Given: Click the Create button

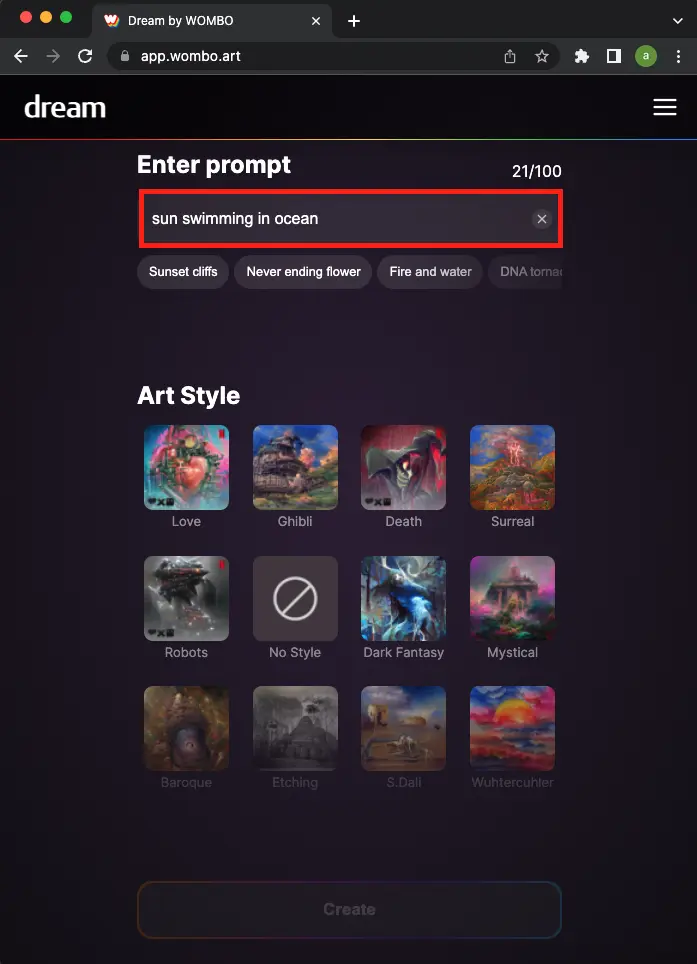Looking at the screenshot, I should [x=349, y=909].
